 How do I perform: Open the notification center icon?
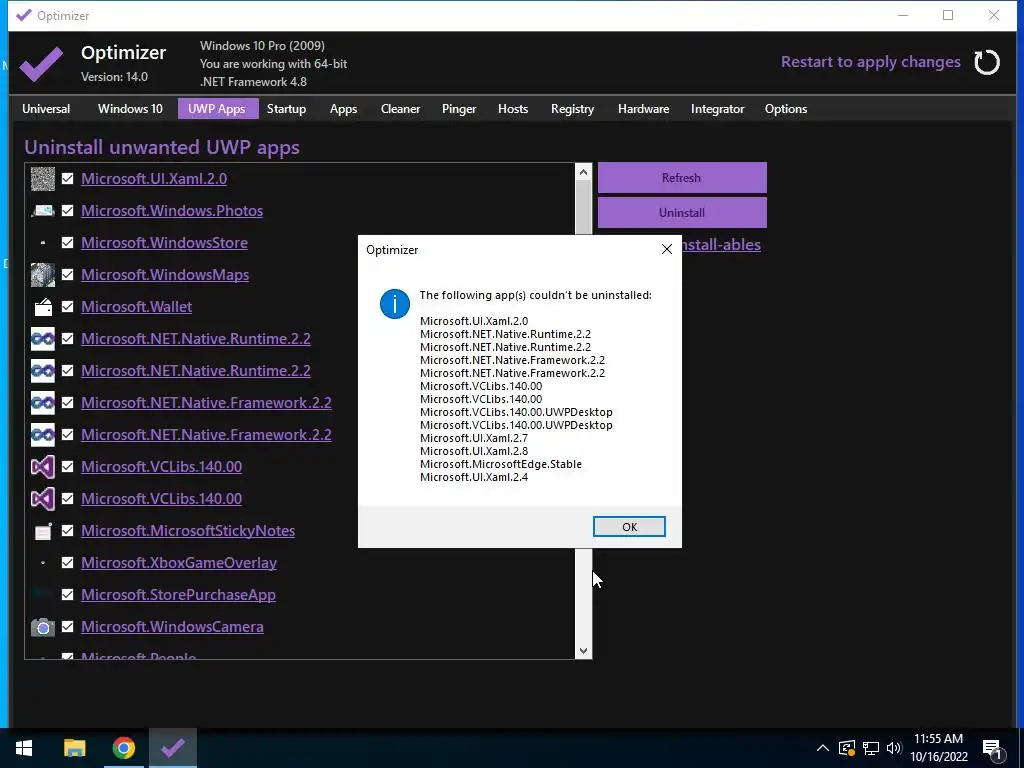(993, 749)
